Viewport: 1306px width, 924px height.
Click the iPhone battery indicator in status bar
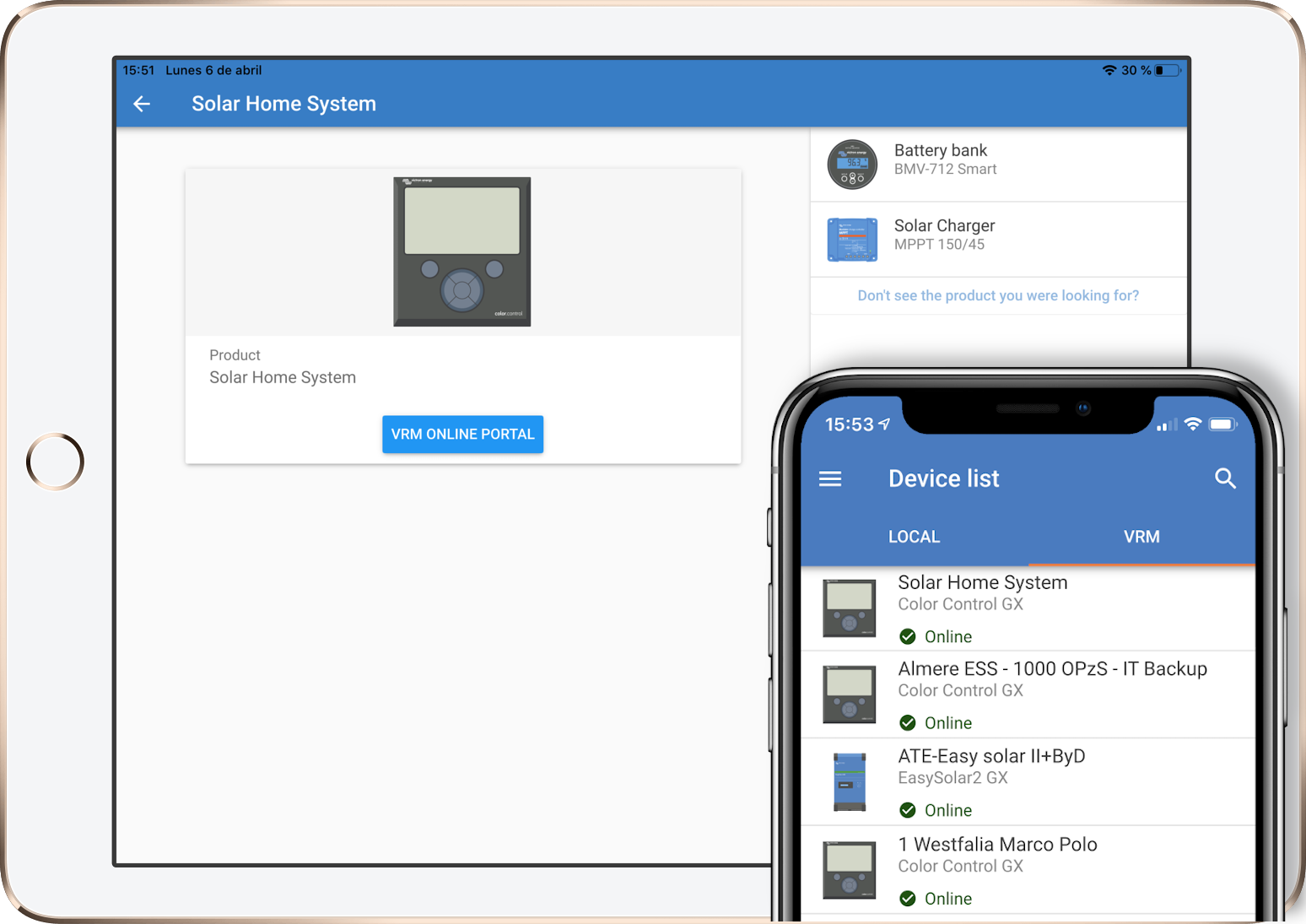pos(1222,424)
